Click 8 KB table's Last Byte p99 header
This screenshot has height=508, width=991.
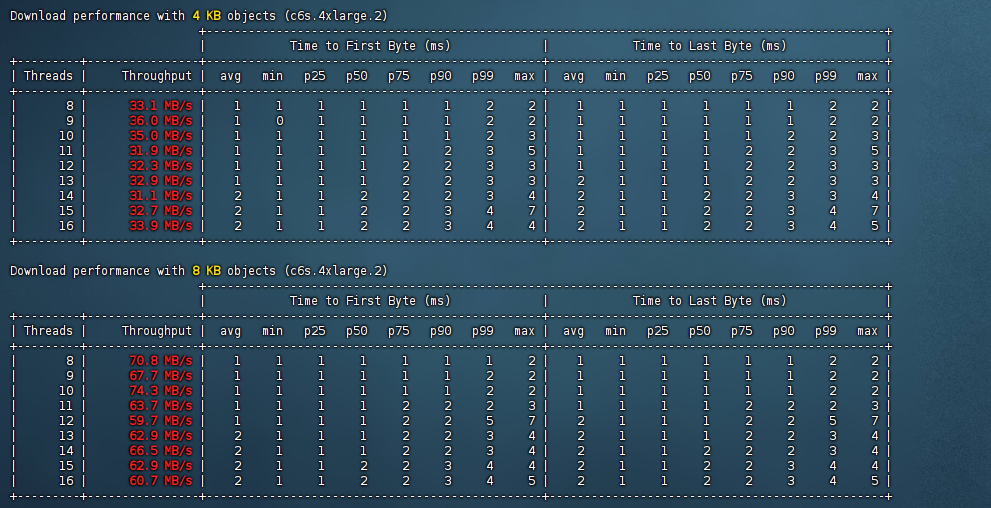pyautogui.click(x=825, y=331)
